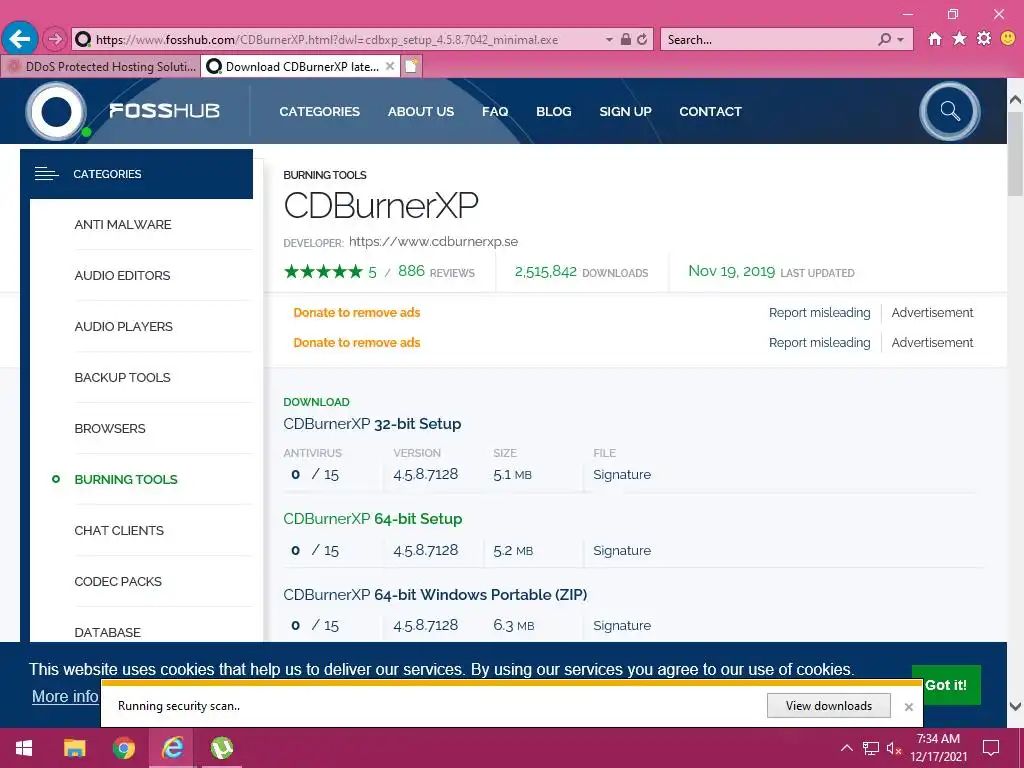Click the browser Forward arrow button

55,39
